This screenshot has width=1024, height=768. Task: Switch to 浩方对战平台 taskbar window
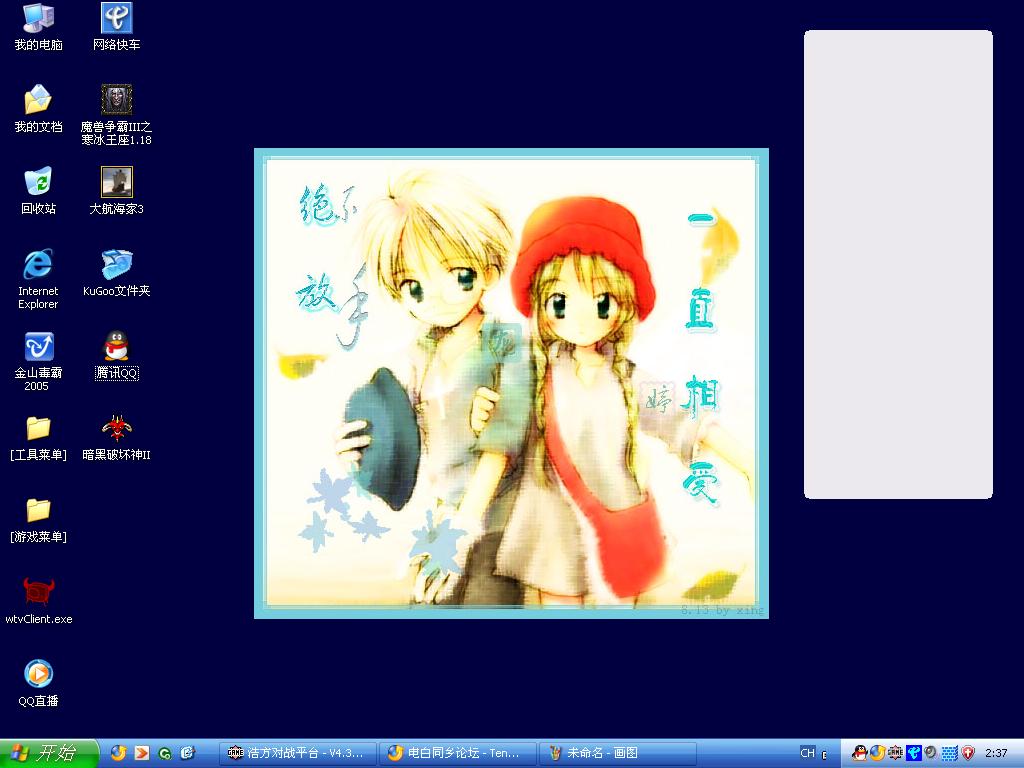(298, 753)
